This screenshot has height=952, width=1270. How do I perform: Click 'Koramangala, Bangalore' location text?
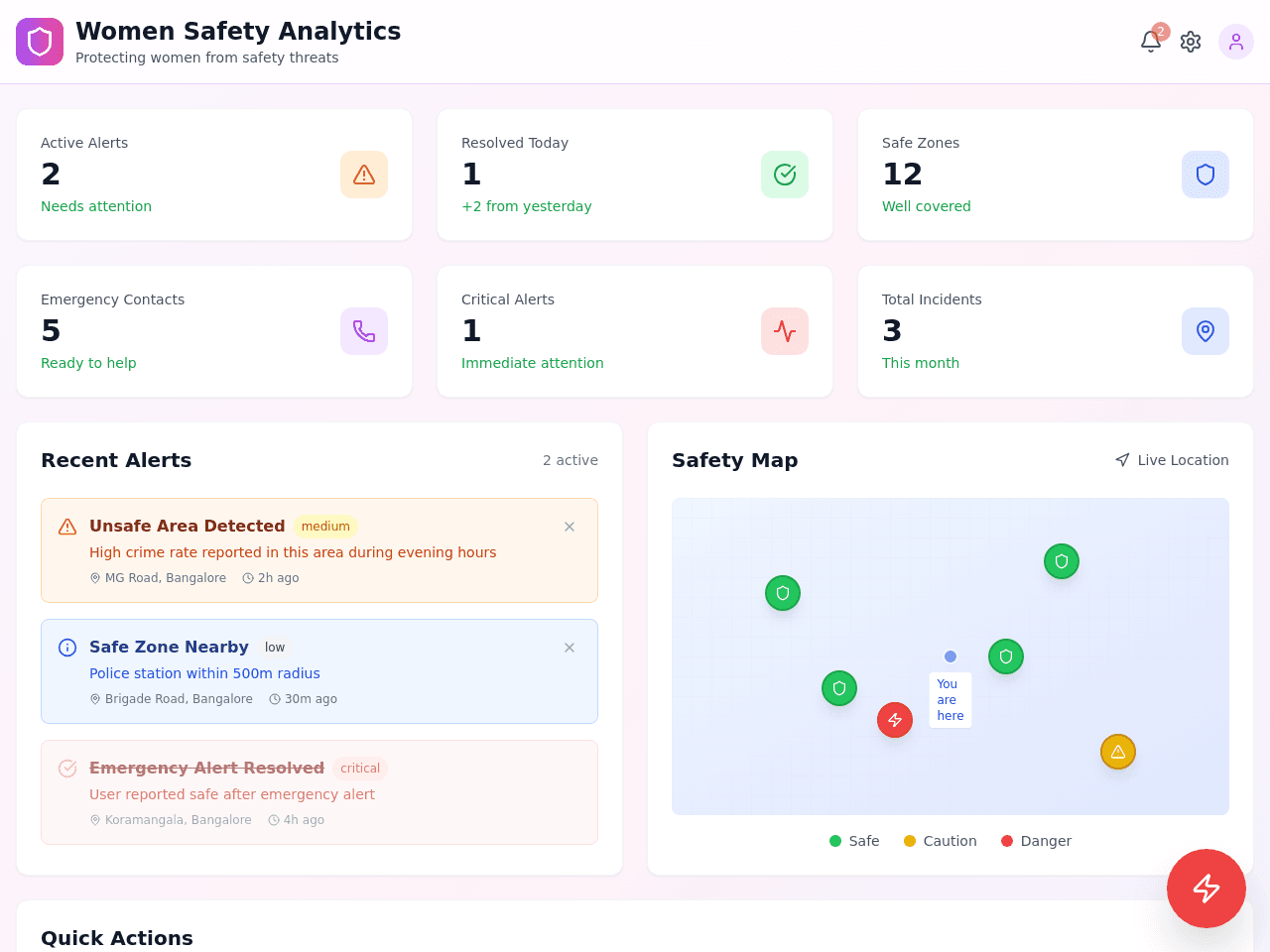[179, 820]
